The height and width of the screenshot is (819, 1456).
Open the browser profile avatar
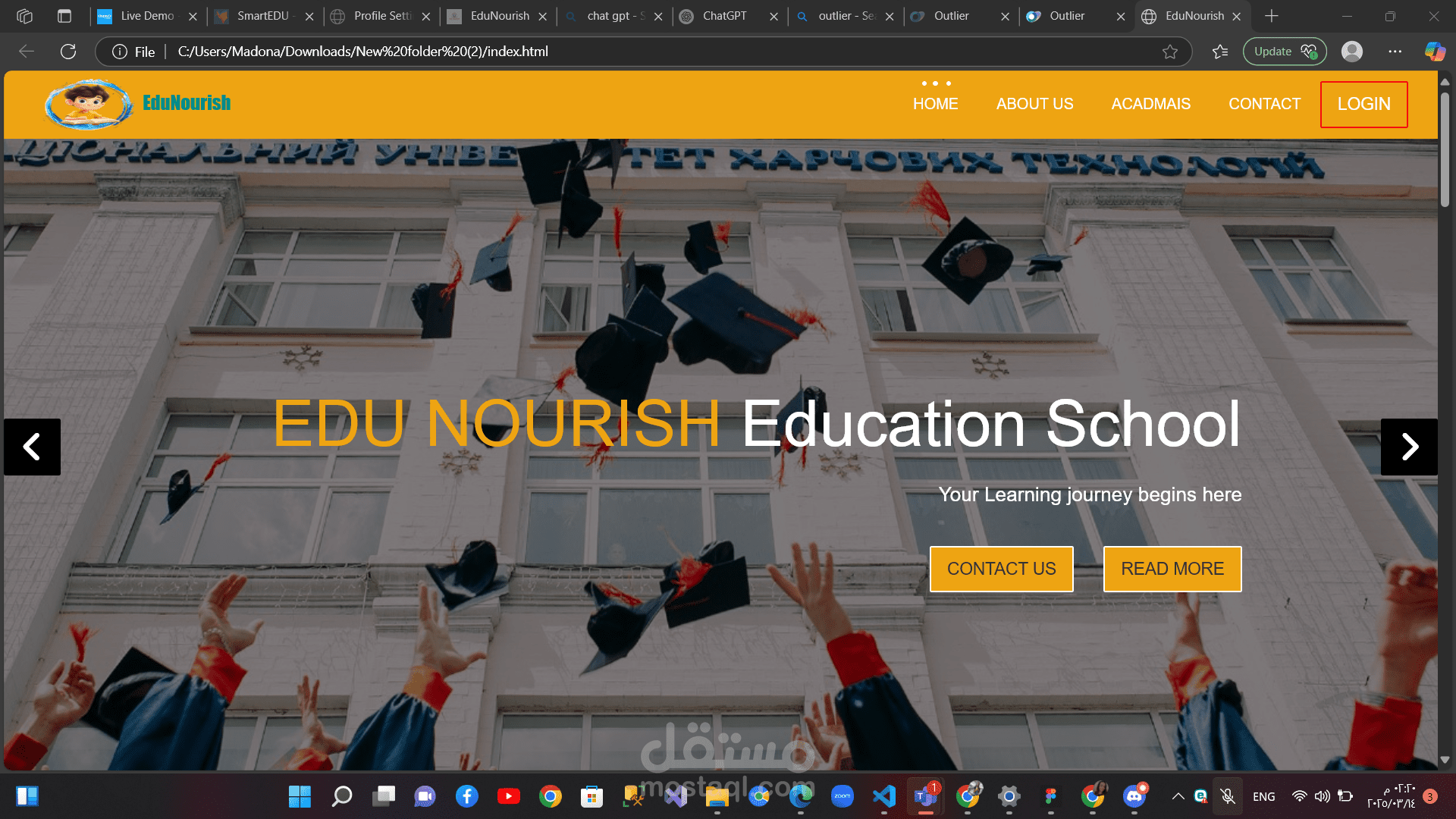pyautogui.click(x=1352, y=52)
